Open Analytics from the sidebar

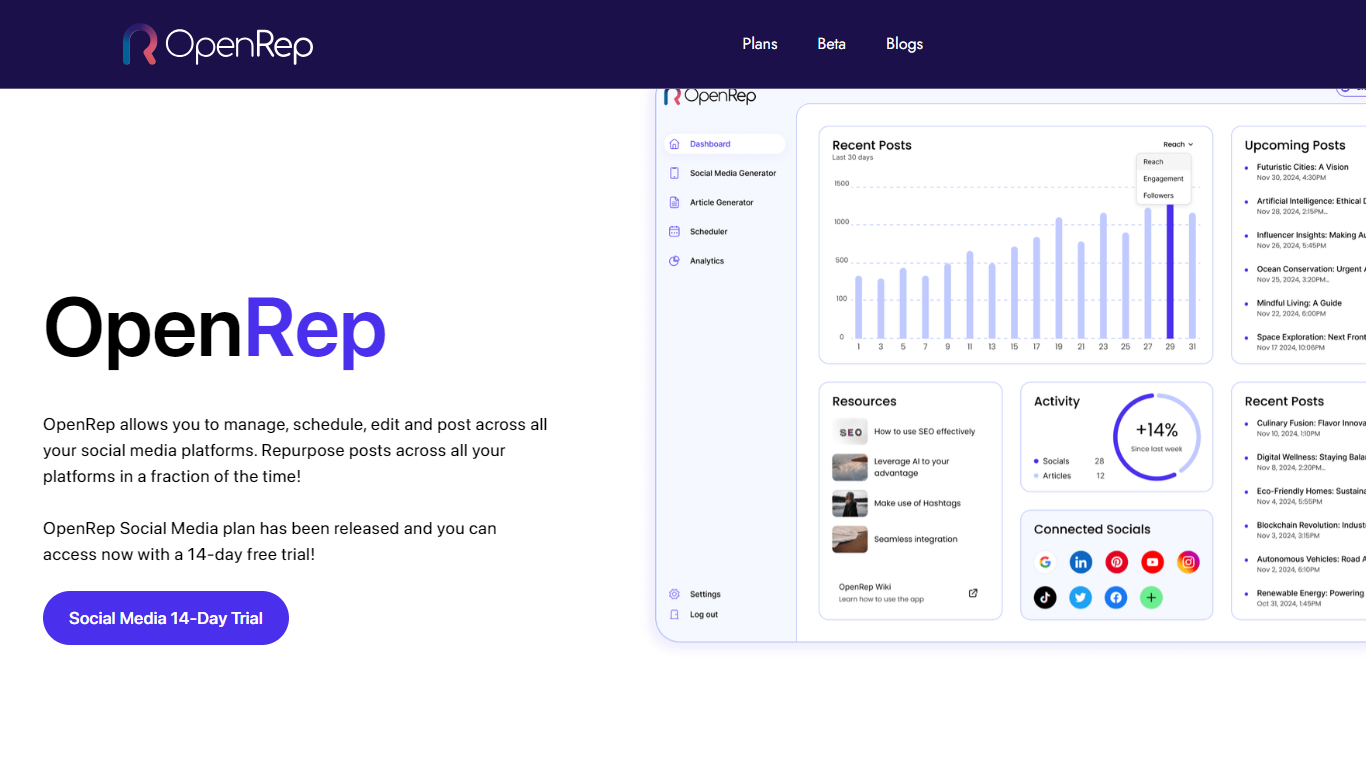point(707,261)
